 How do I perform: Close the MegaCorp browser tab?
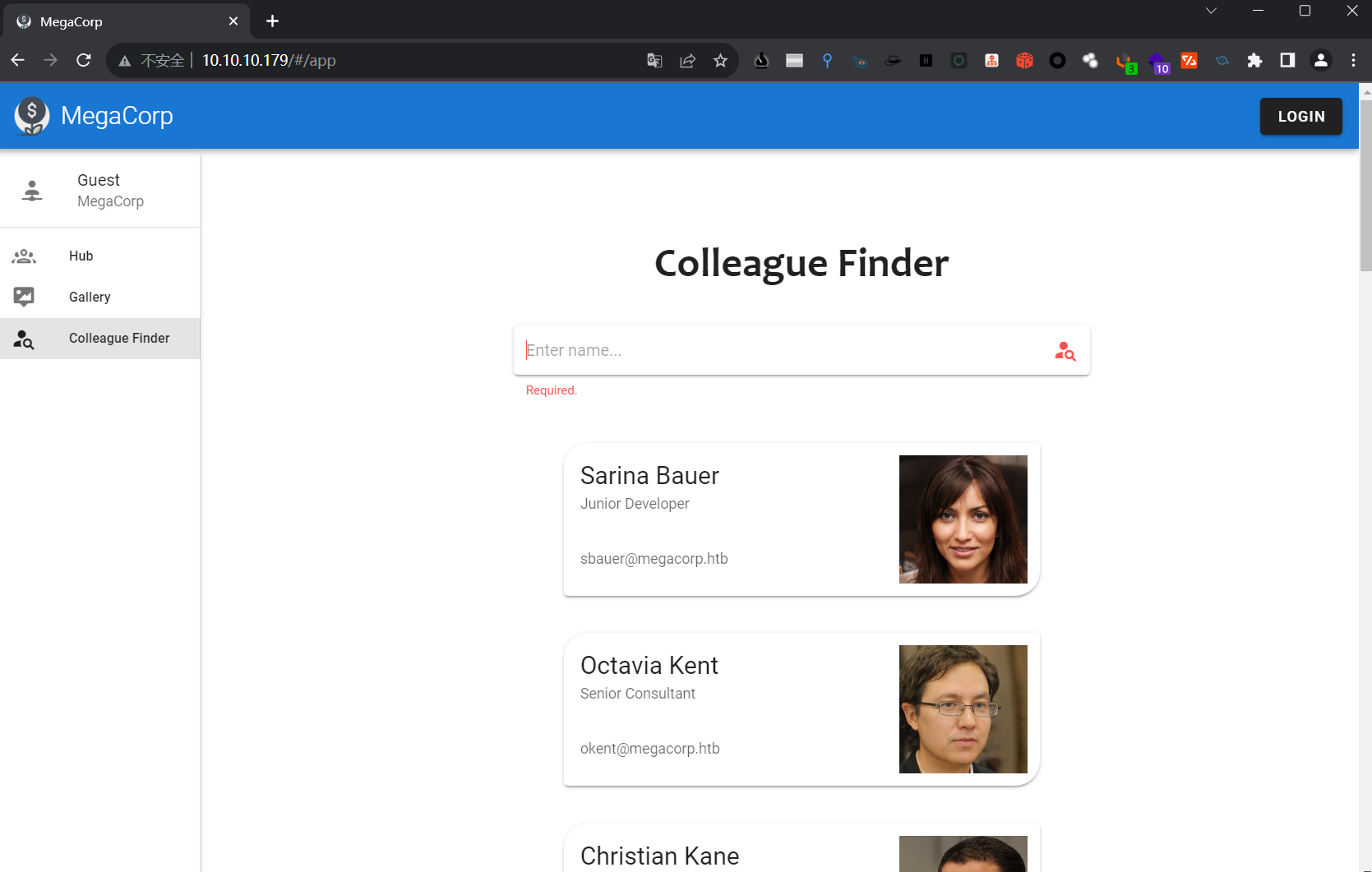coord(233,21)
